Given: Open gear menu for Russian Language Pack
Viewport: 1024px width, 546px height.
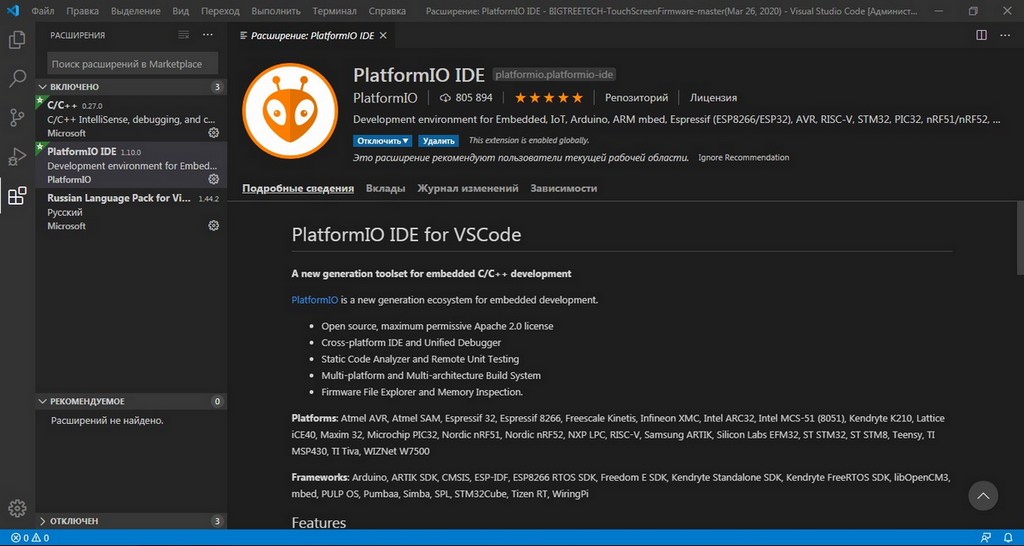Looking at the screenshot, I should point(213,225).
